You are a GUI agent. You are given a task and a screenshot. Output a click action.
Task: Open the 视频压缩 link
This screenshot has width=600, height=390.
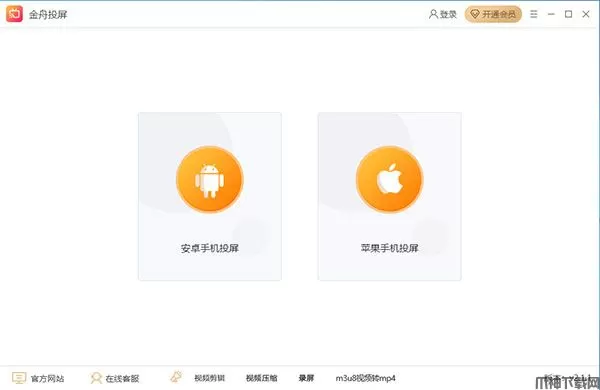[261, 378]
